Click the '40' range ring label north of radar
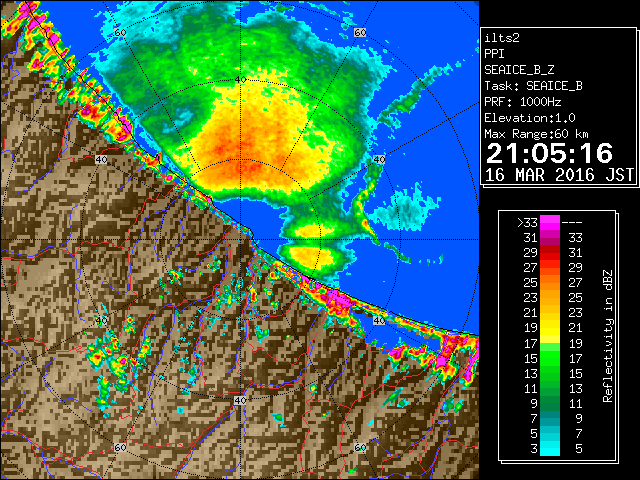The image size is (640, 480). 240,80
